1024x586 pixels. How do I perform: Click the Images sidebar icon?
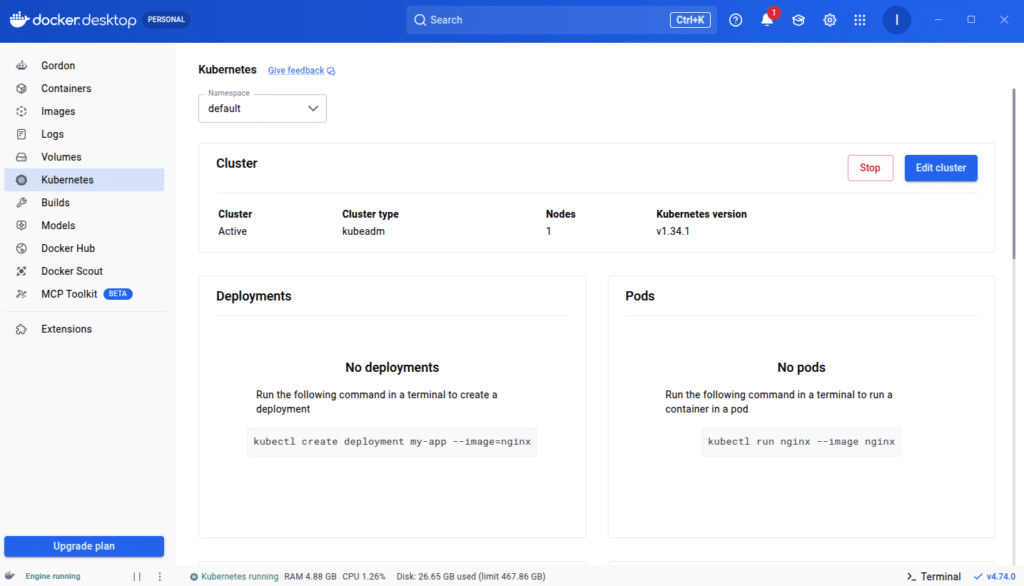22,111
